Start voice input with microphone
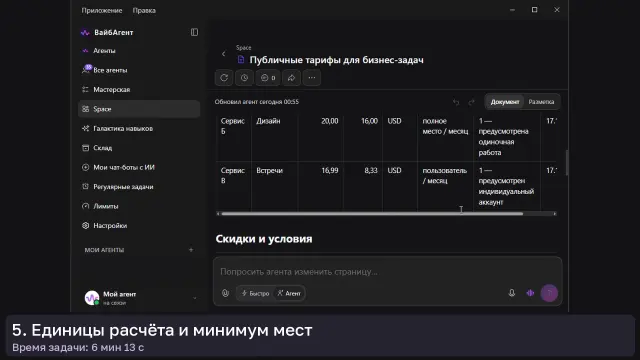The width and height of the screenshot is (640, 360). coord(511,293)
